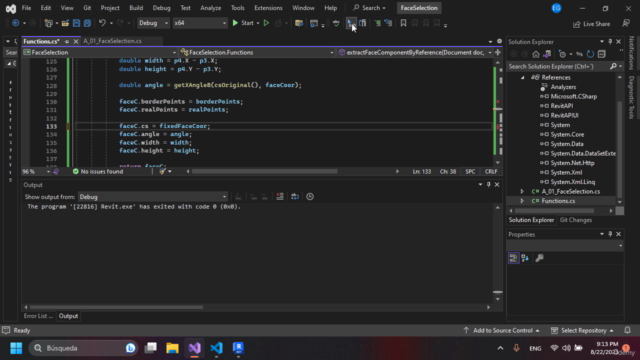Undo last edit with Undo arrow
This screenshot has height=360, width=640.
coord(102,23)
